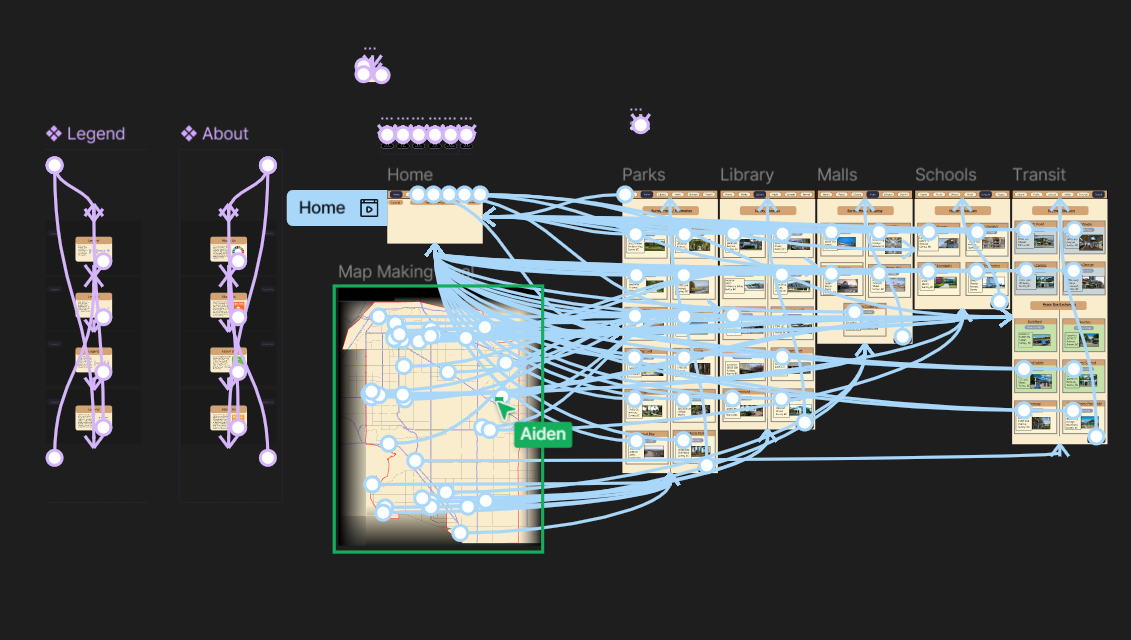Image resolution: width=1131 pixels, height=640 pixels.
Task: Click the Malls frame bottom-right prototype node
Action: click(902, 336)
